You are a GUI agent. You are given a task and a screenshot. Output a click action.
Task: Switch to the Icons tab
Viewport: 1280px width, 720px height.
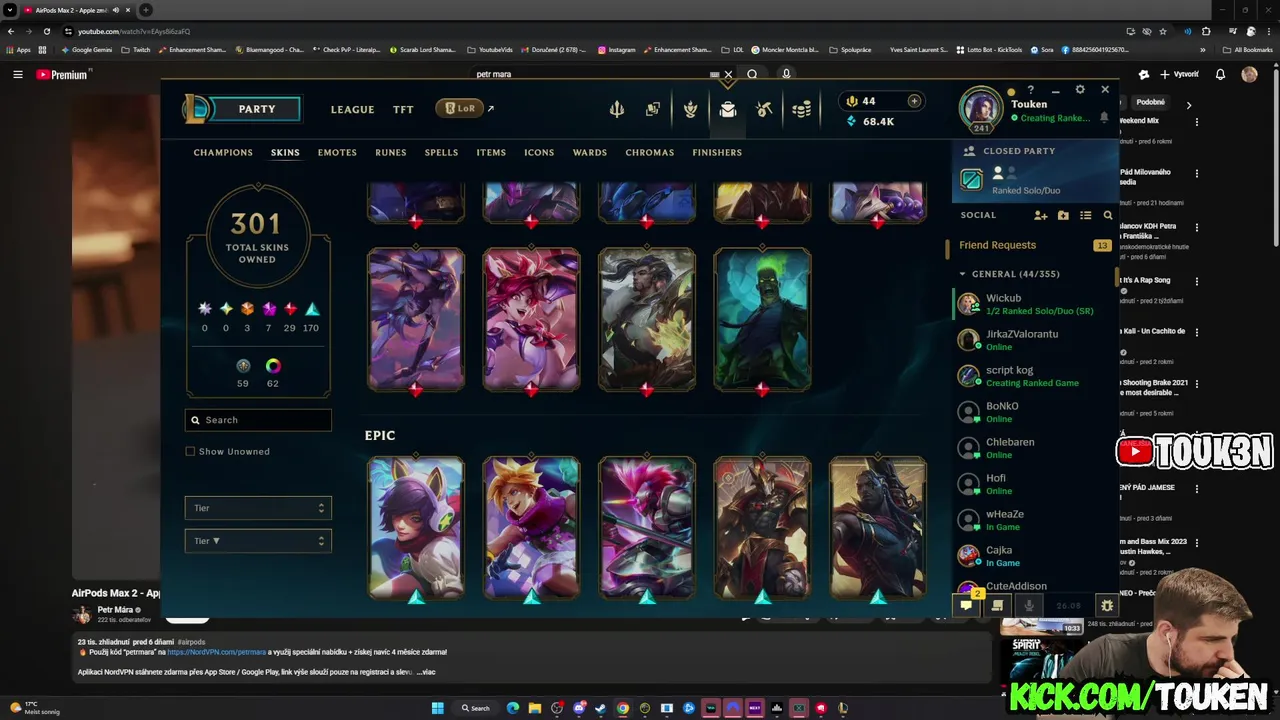pos(539,152)
